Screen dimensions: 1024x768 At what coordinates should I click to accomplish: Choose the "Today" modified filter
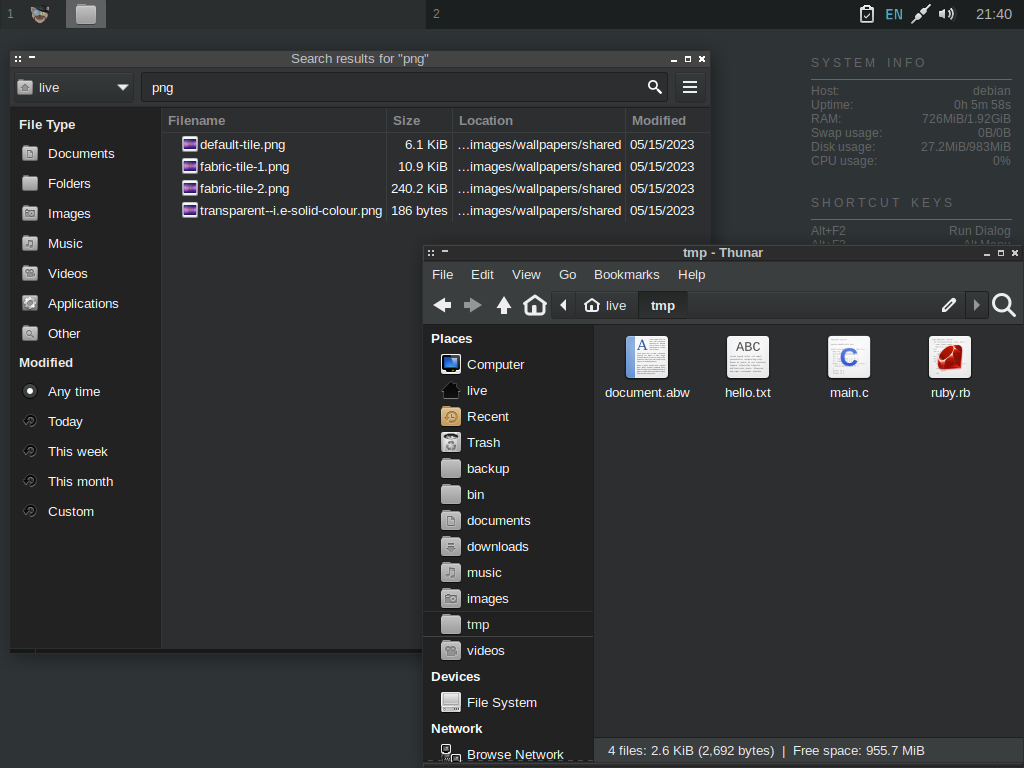(65, 422)
